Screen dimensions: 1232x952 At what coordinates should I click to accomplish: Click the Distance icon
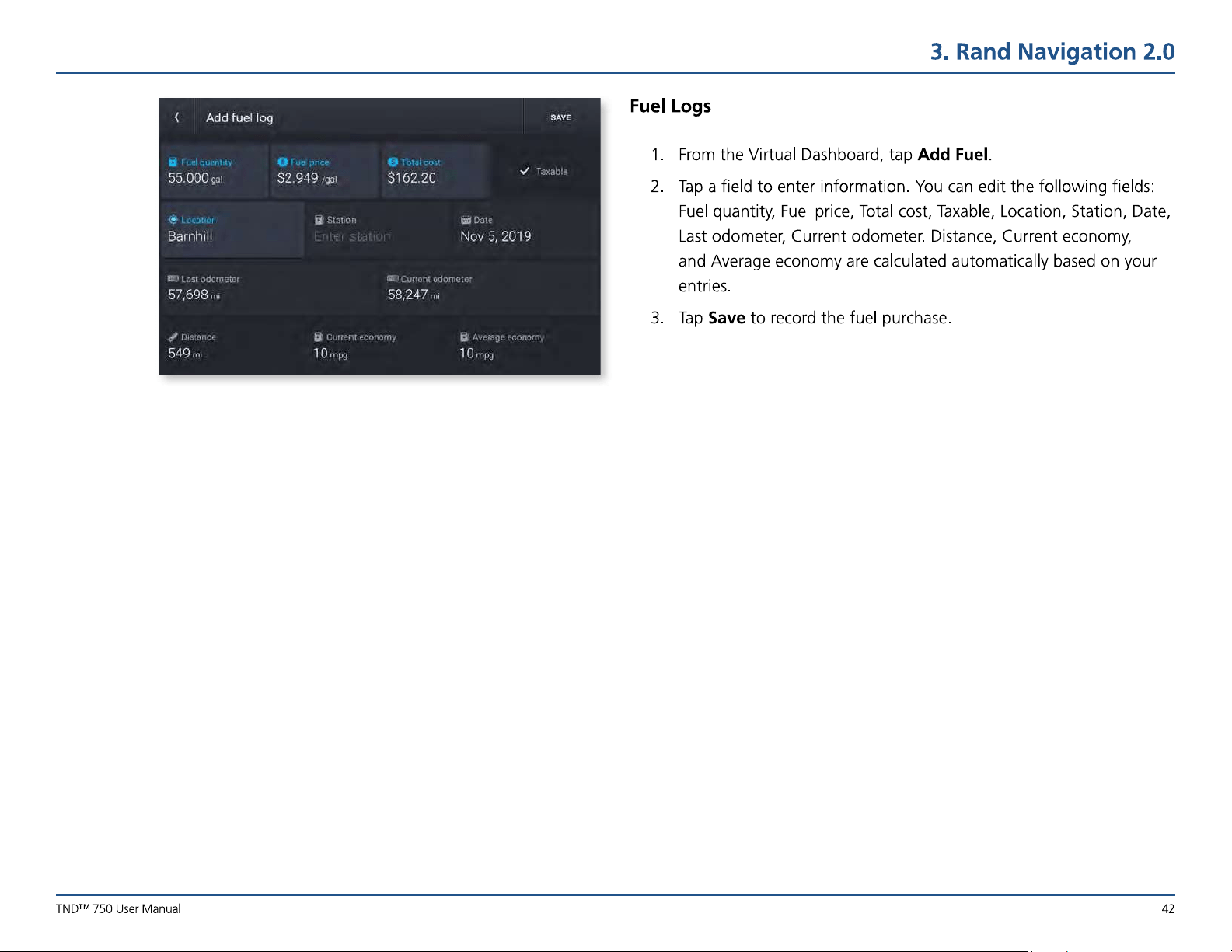(173, 337)
